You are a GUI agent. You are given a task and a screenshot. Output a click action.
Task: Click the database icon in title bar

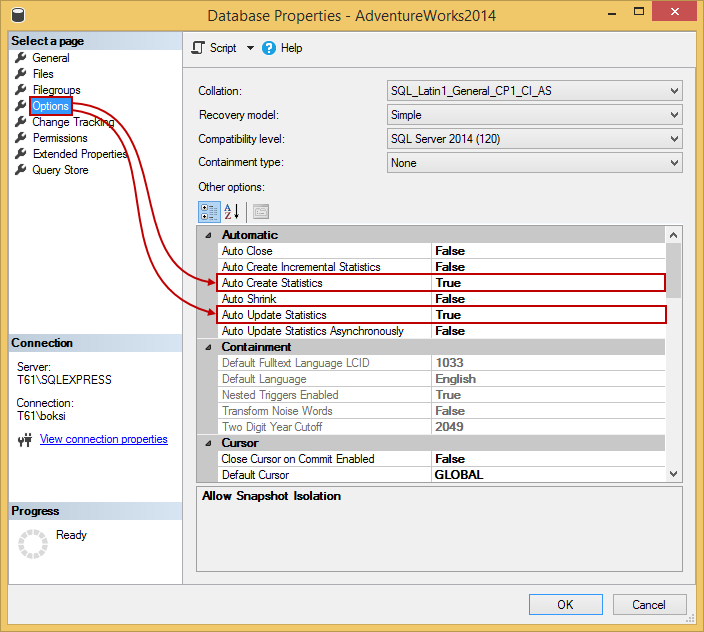pos(18,15)
